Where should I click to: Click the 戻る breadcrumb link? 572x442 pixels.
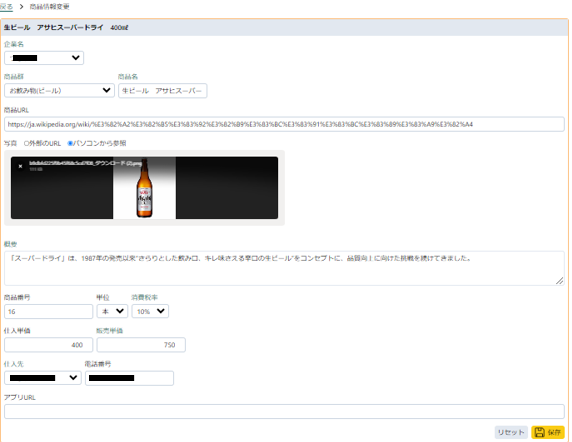(6, 7)
